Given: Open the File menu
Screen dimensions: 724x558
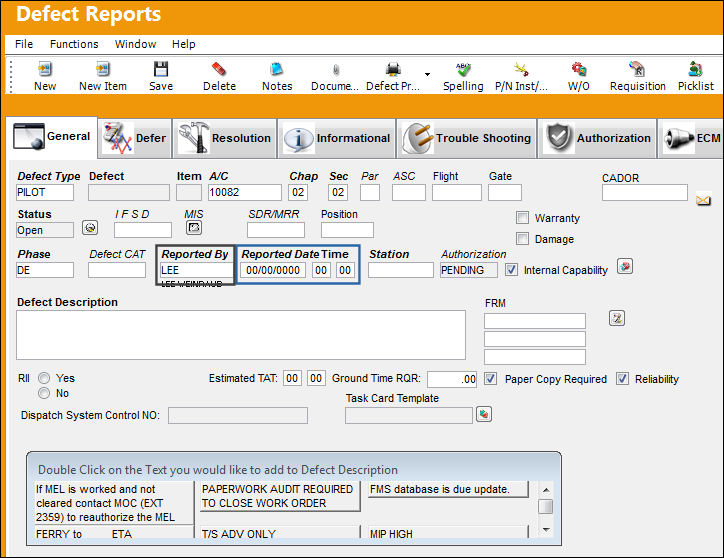Looking at the screenshot, I should pyautogui.click(x=24, y=44).
